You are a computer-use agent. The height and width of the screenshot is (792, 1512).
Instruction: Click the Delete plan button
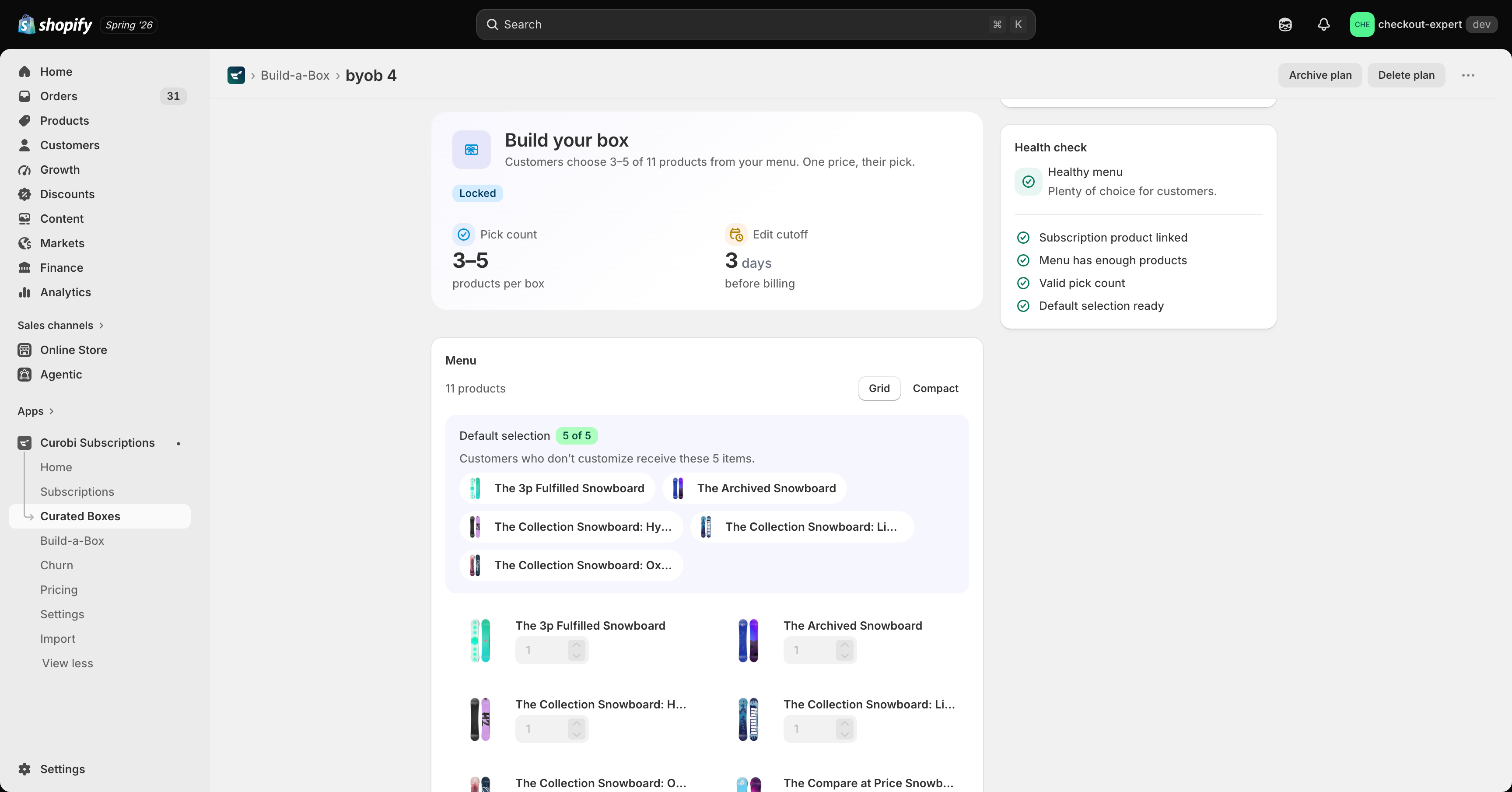(1407, 75)
